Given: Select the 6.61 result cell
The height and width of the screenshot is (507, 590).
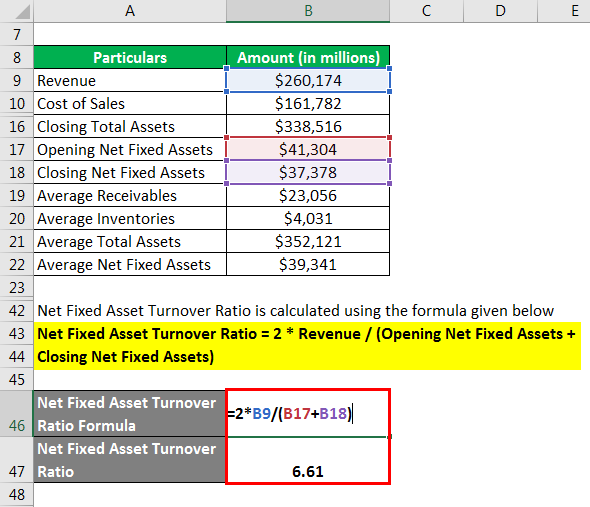Looking at the screenshot, I should click(x=308, y=460).
